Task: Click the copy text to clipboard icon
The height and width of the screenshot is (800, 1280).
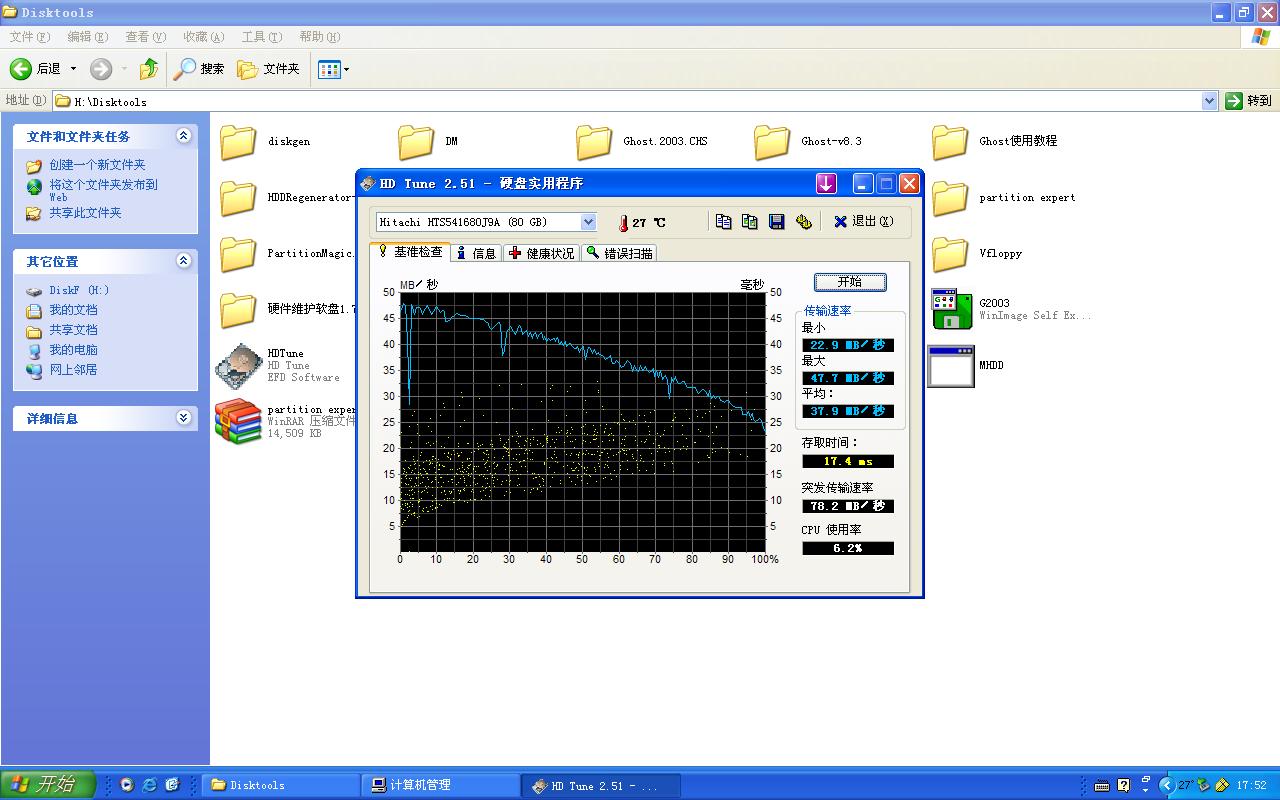Action: pyautogui.click(x=723, y=222)
